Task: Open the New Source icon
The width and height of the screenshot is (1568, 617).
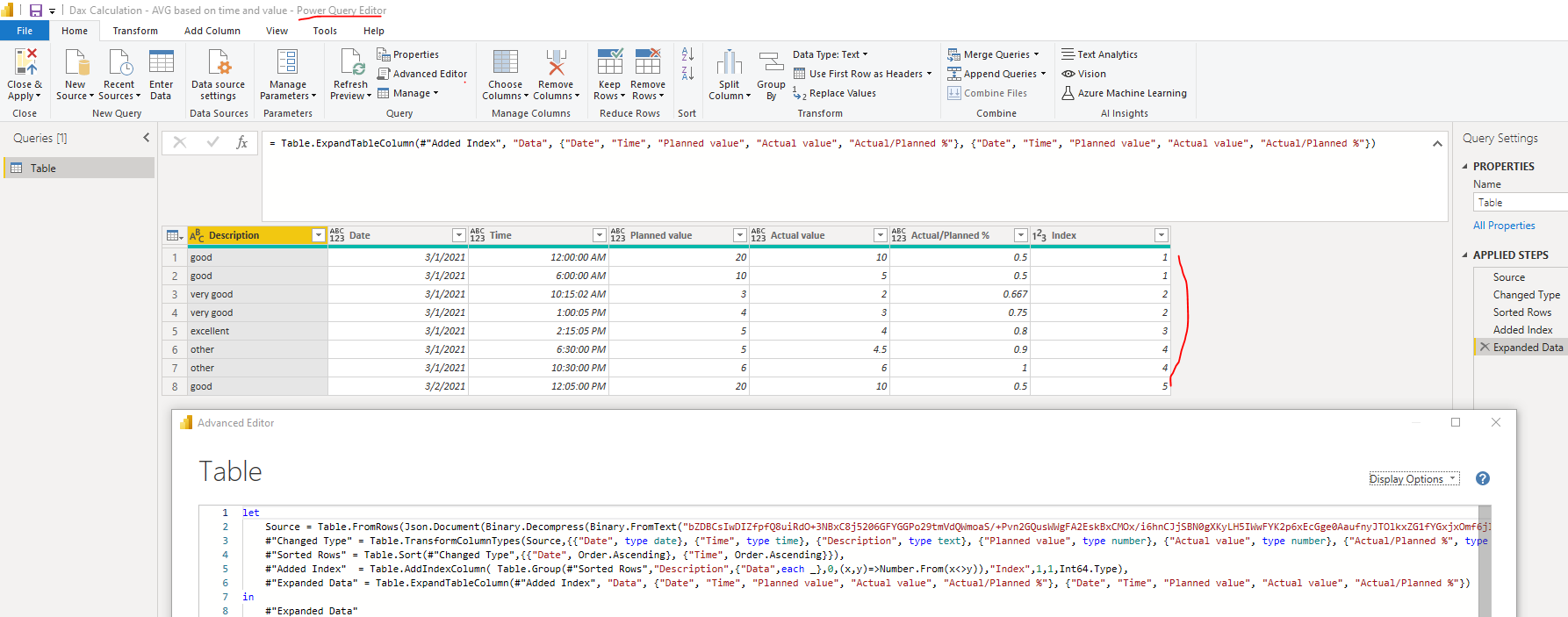Action: [x=76, y=62]
